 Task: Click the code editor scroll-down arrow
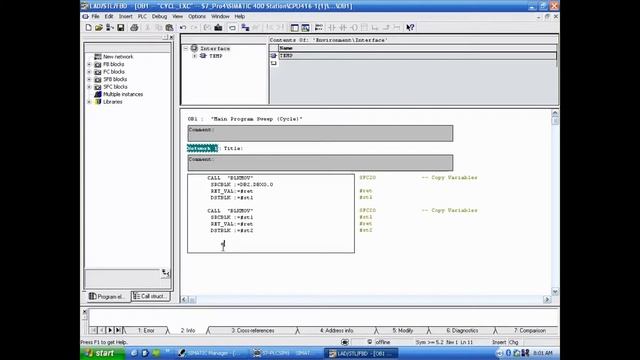point(555,291)
